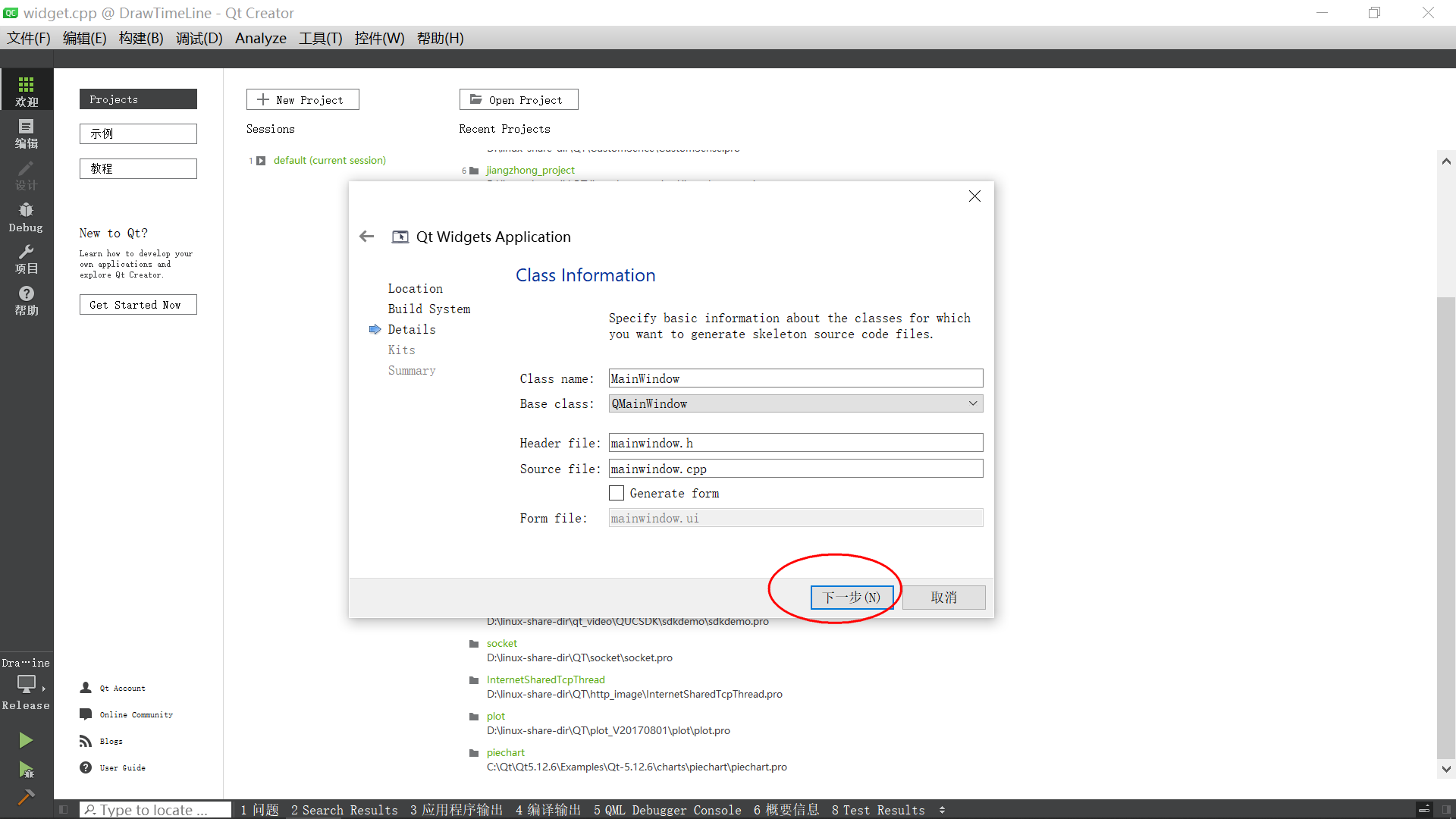Expand output panes selector arrows
Screen dimensions: 1456x819
(x=942, y=810)
